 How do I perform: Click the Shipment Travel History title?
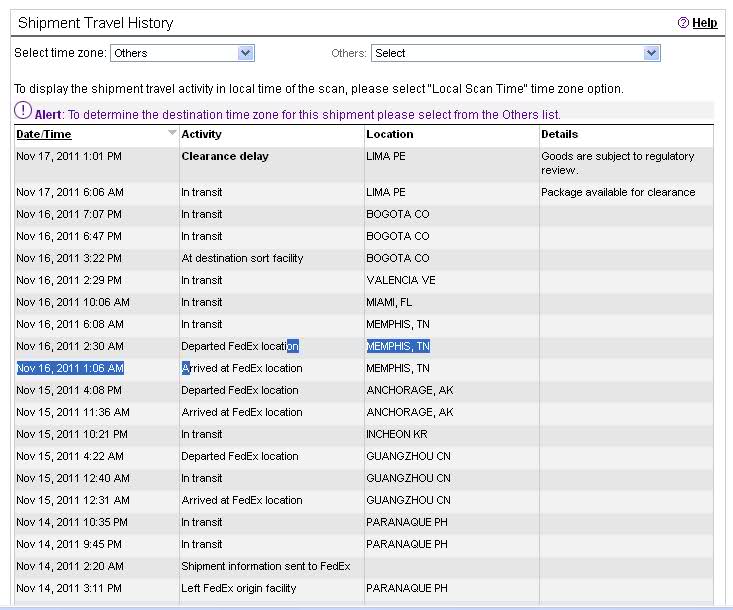[95, 22]
